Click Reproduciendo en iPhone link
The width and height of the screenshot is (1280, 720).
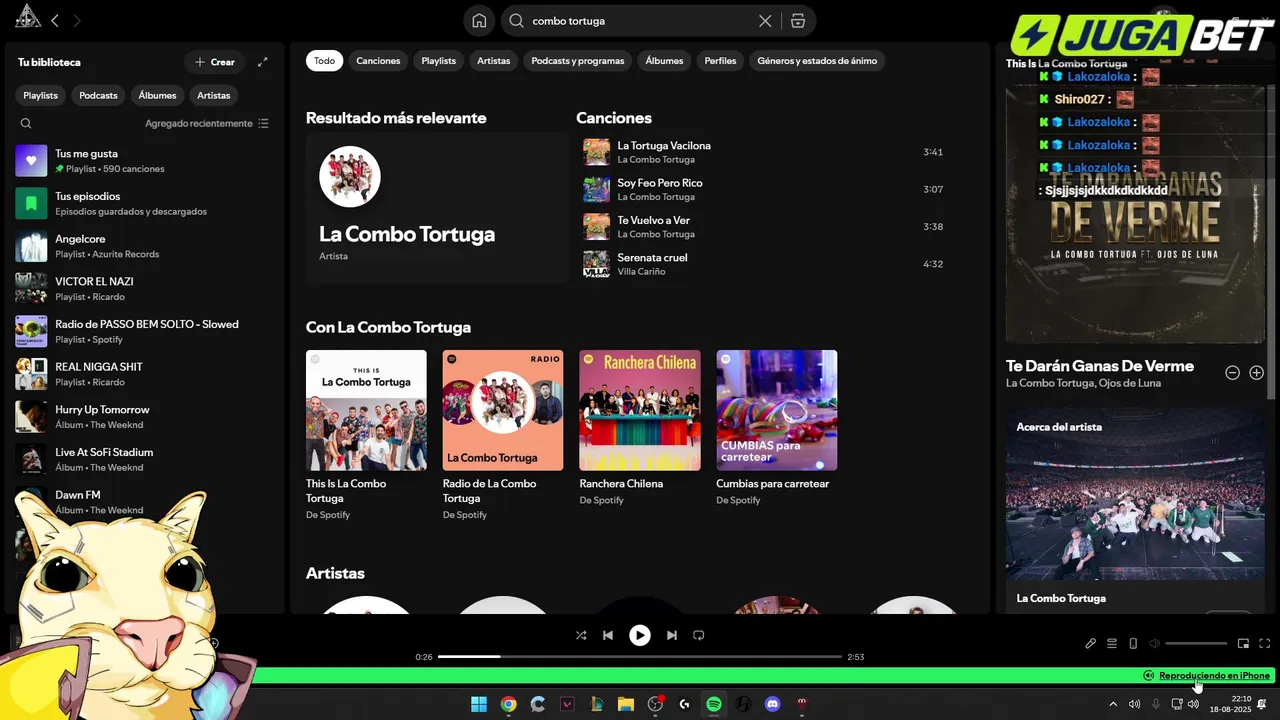pos(1214,676)
